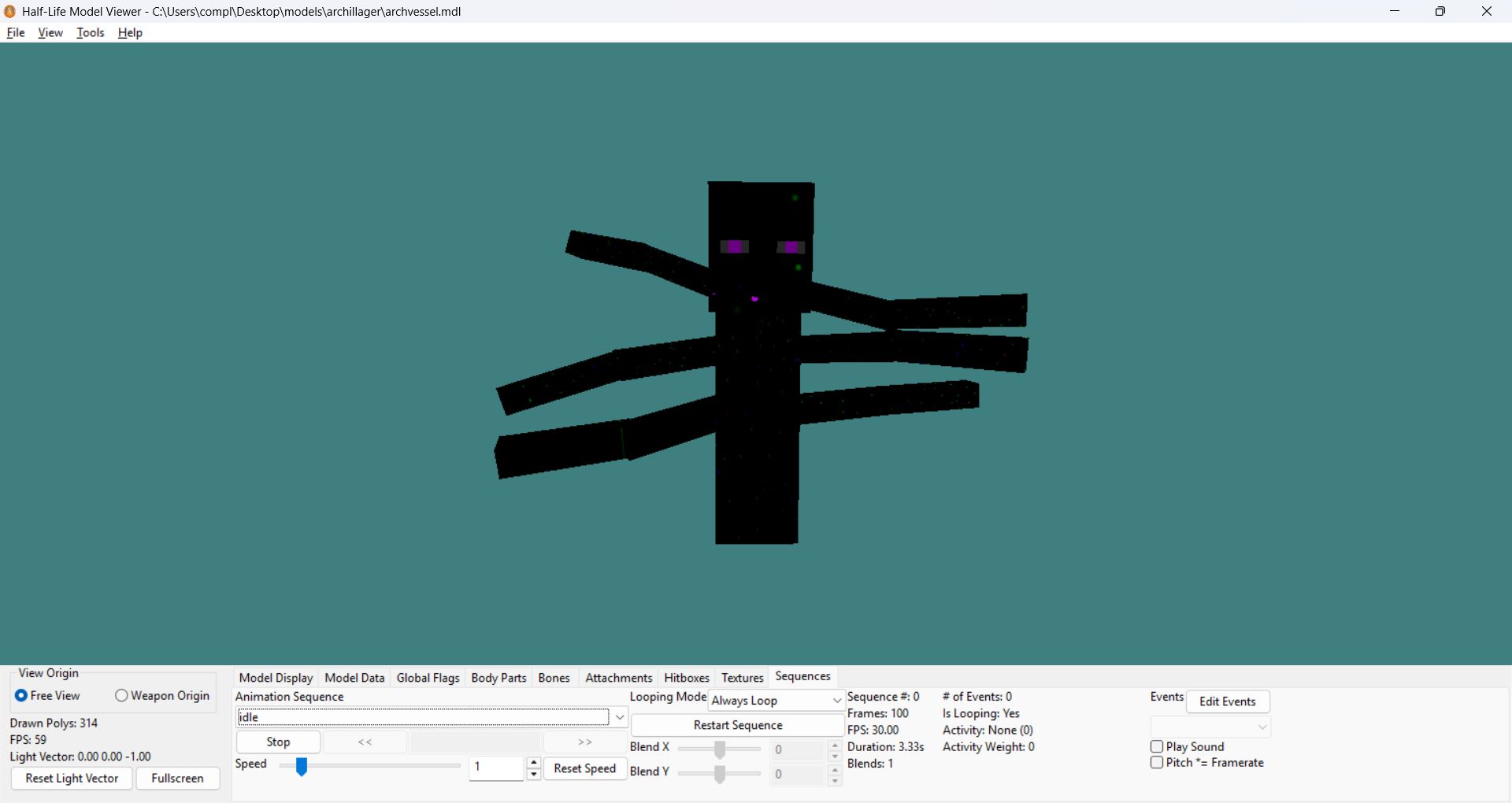Click the 'FPS: 59' status text
The width and height of the screenshot is (1512, 803).
(28, 740)
